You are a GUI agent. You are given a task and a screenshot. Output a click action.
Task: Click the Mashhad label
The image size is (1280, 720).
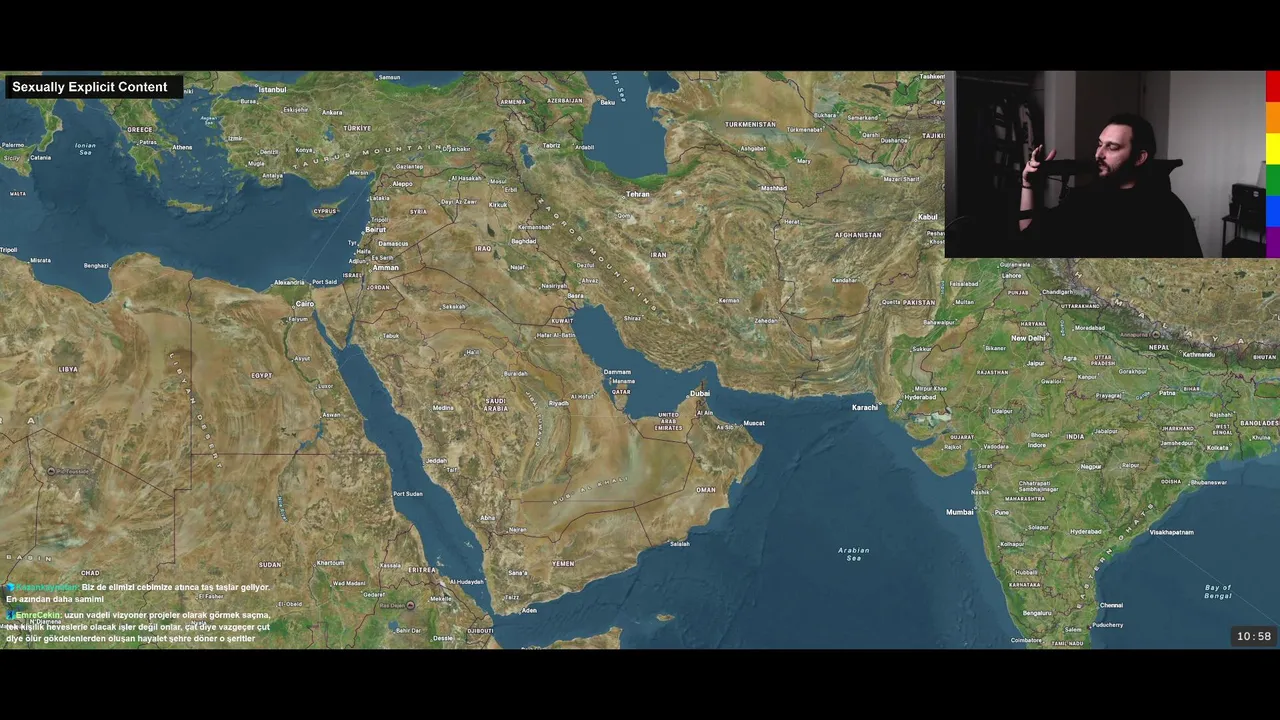(774, 188)
